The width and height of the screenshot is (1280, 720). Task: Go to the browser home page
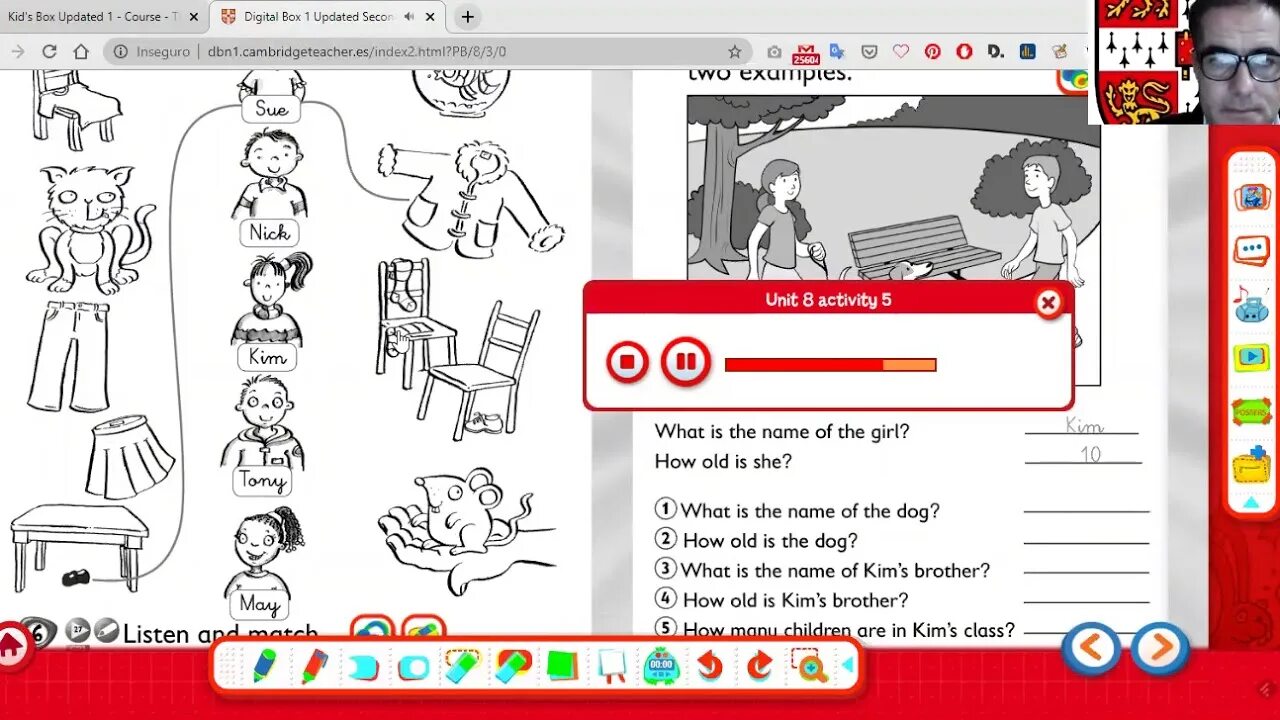(x=81, y=51)
